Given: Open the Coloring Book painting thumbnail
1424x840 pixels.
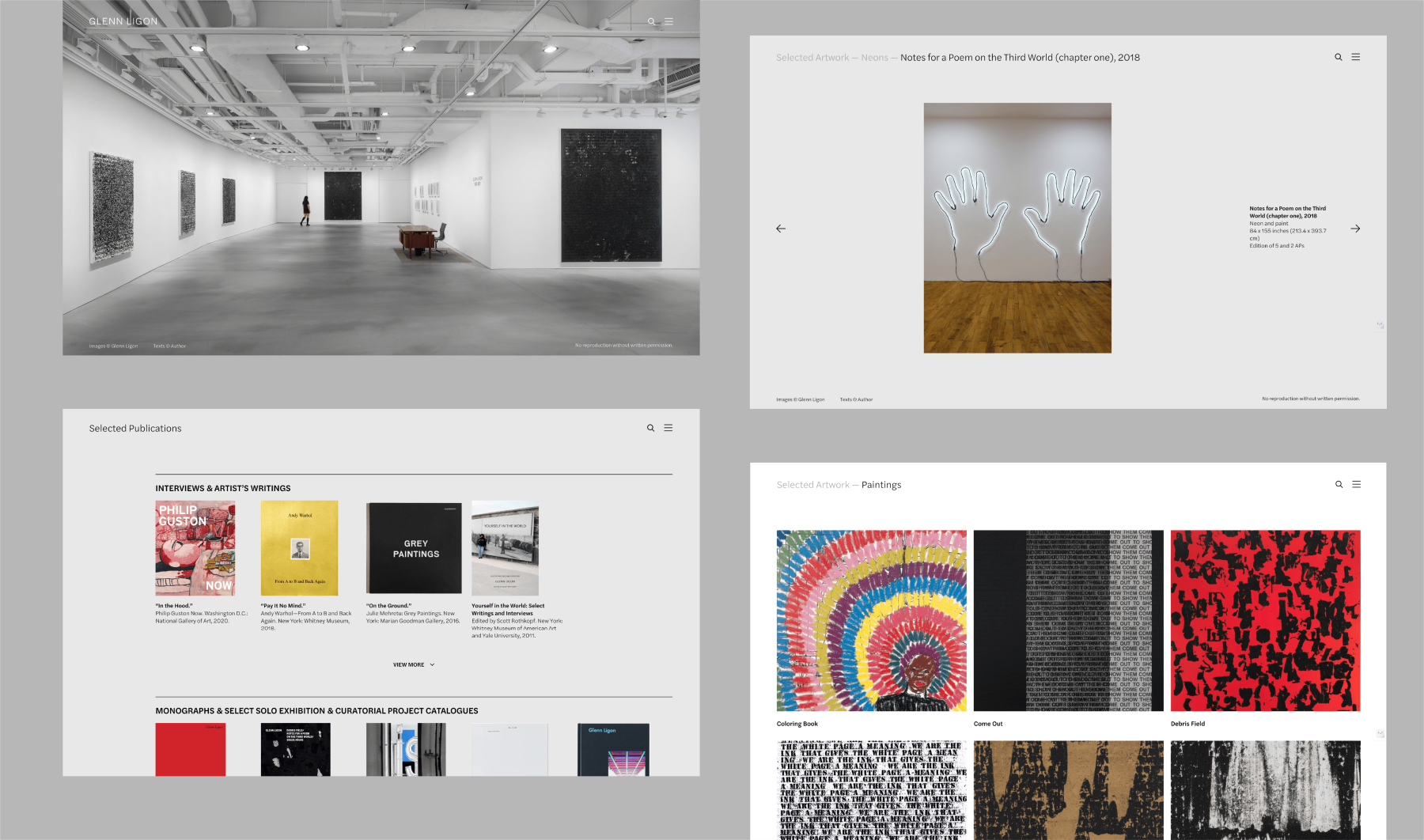Looking at the screenshot, I should click(x=871, y=620).
